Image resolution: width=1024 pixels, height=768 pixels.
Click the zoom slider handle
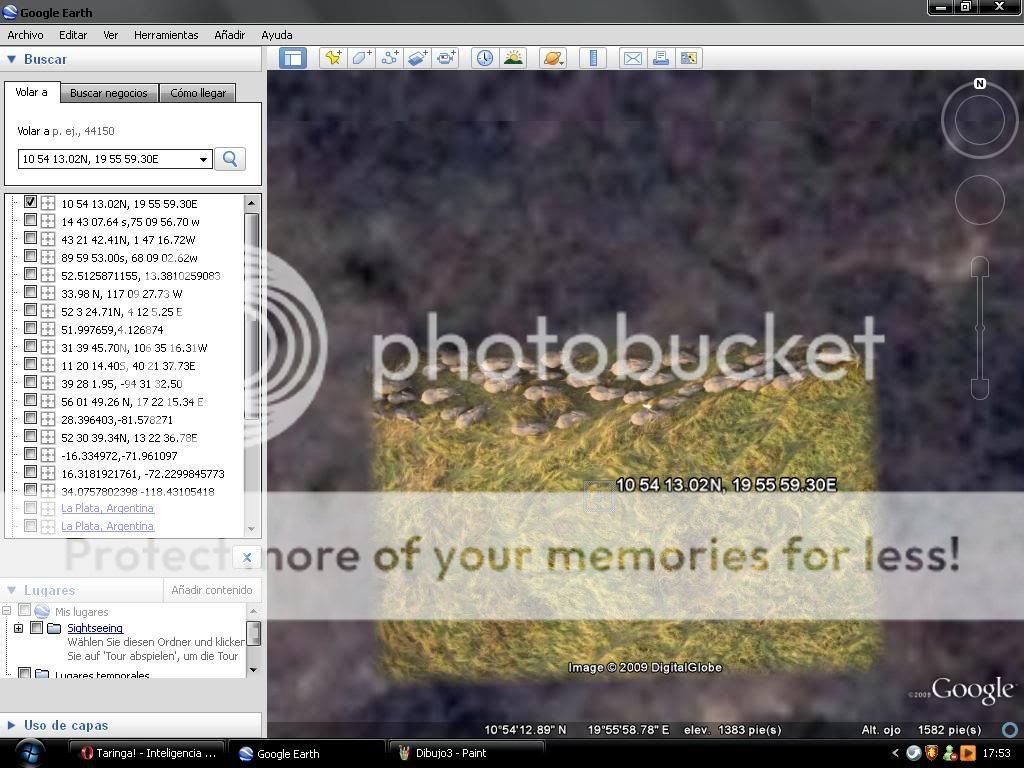click(x=980, y=328)
